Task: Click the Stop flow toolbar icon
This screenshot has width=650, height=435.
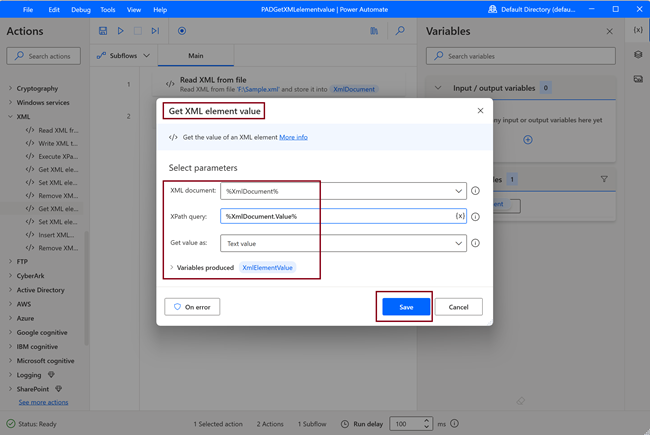Action: (138, 31)
